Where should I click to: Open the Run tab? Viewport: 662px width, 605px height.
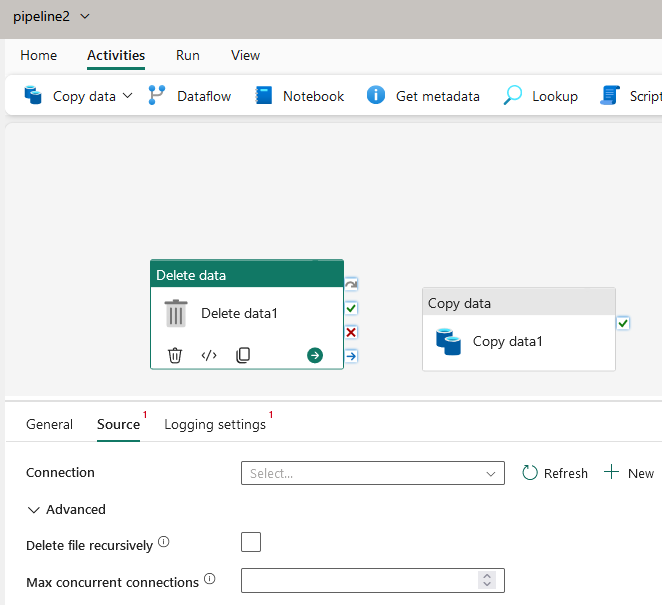(x=187, y=55)
